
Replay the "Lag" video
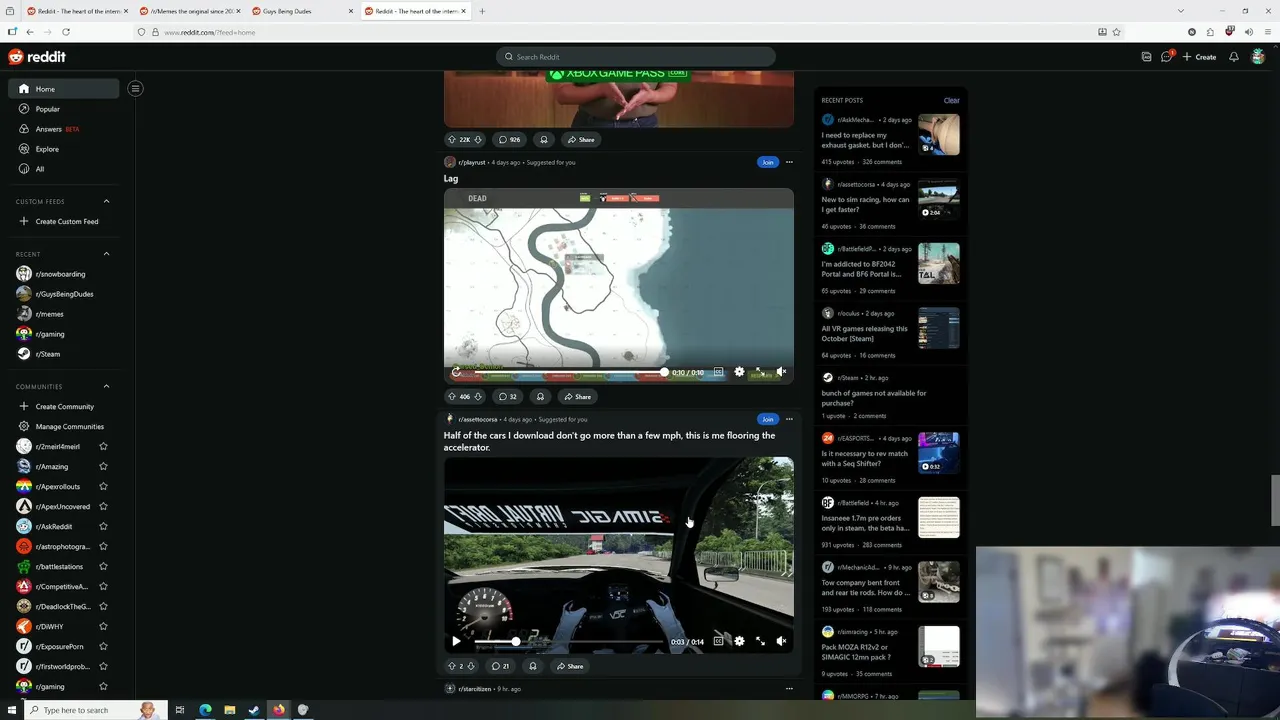[x=456, y=372]
